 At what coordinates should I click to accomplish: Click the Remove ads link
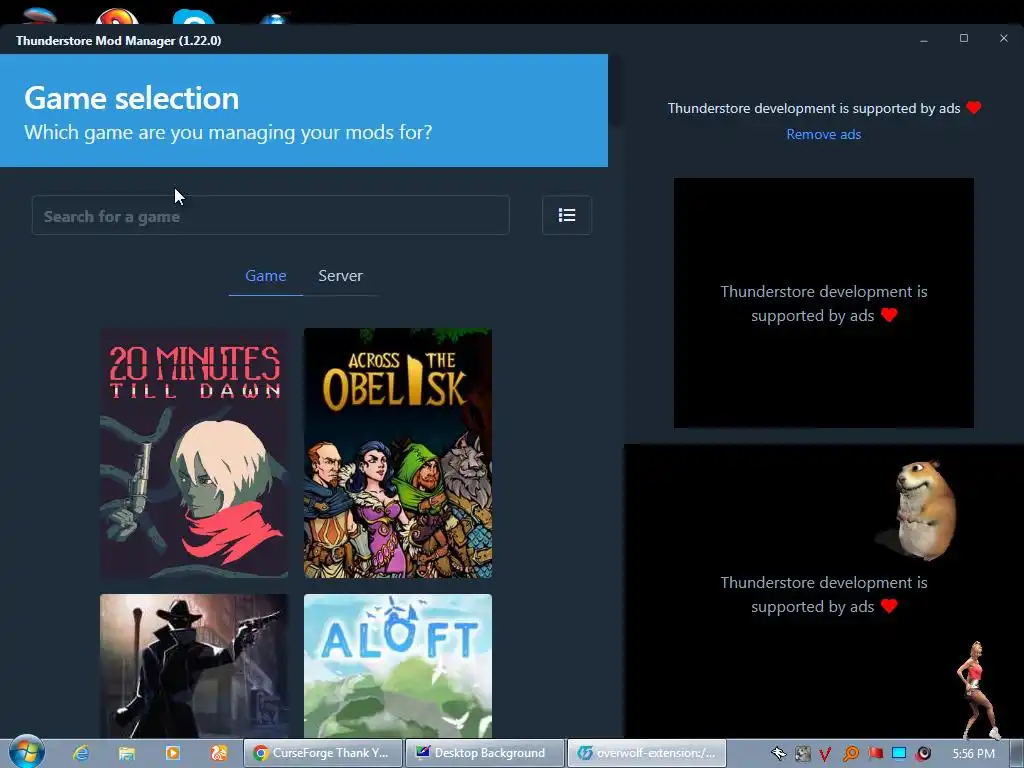click(824, 134)
